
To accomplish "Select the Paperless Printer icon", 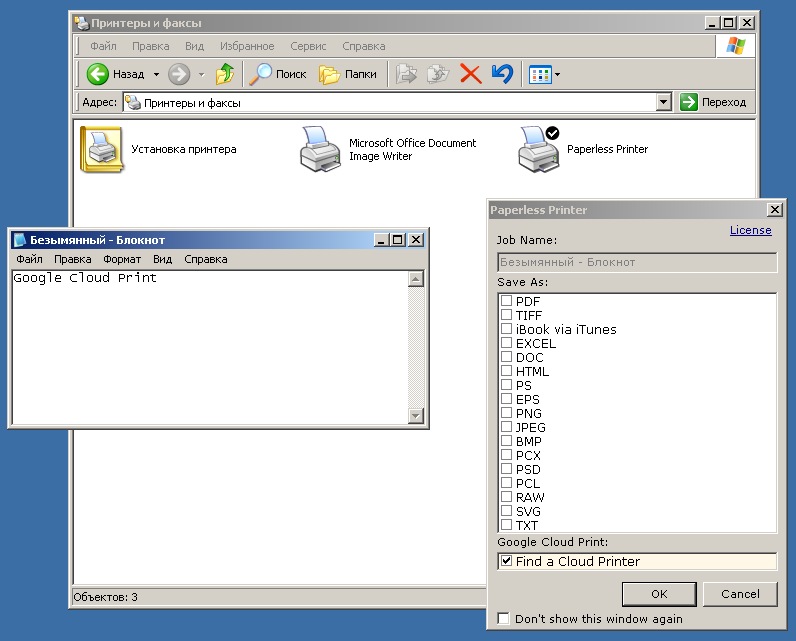I will tap(539, 149).
